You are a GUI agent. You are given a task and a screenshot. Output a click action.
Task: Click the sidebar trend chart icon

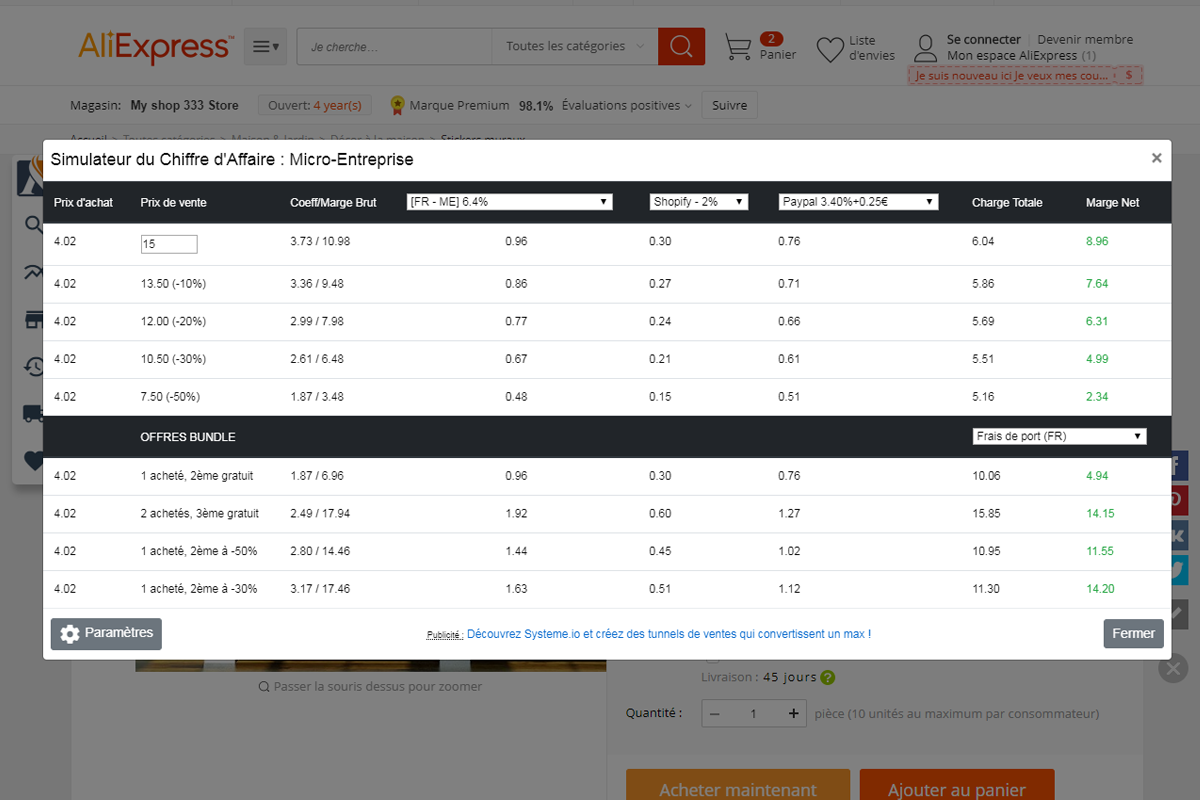coord(34,273)
